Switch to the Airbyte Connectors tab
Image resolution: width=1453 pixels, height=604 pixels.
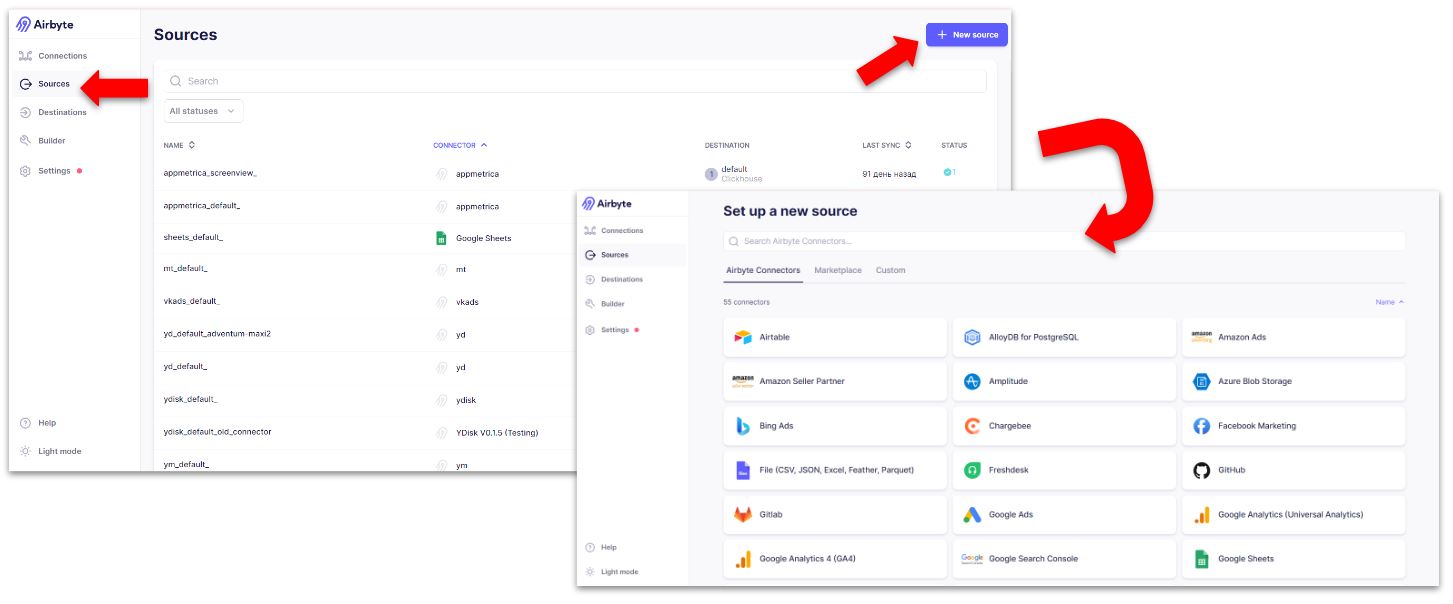763,270
